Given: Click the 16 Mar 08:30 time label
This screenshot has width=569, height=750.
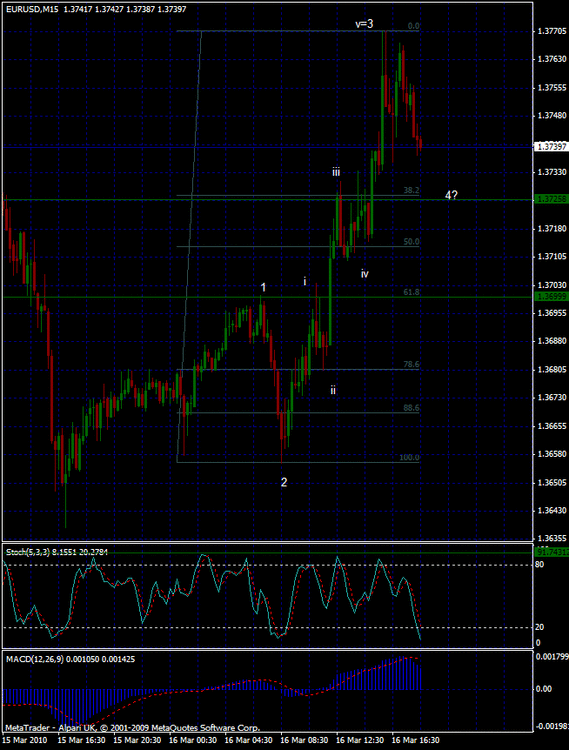Looking at the screenshot, I should [304, 740].
